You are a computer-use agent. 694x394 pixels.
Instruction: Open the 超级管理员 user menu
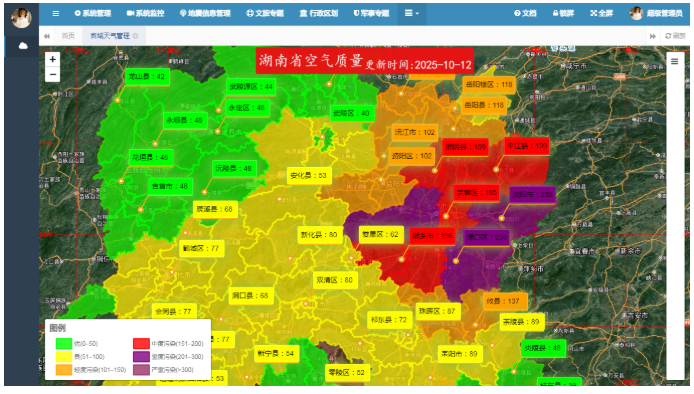click(x=656, y=13)
